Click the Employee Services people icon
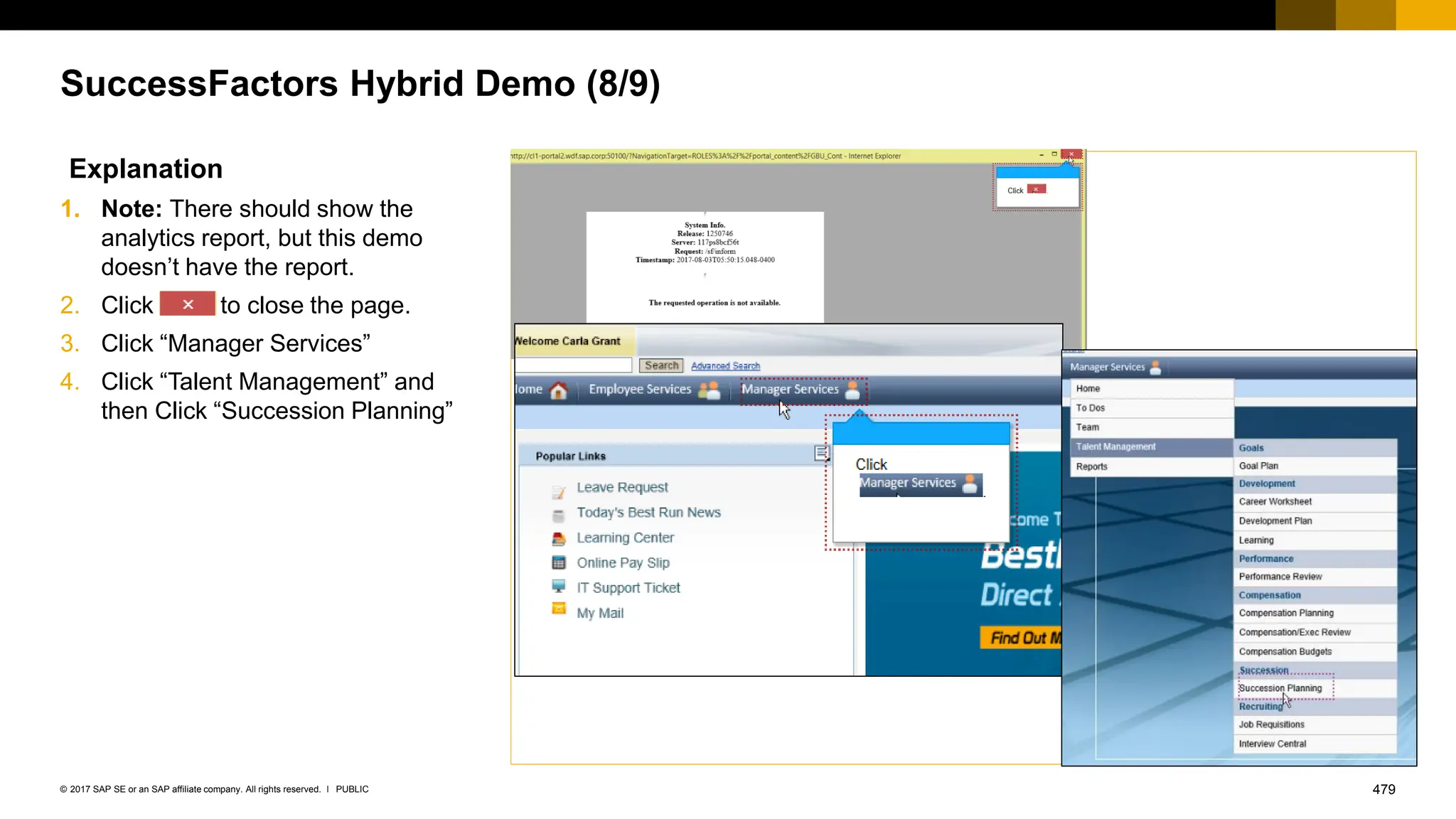This screenshot has height=819, width=1456. click(x=710, y=390)
